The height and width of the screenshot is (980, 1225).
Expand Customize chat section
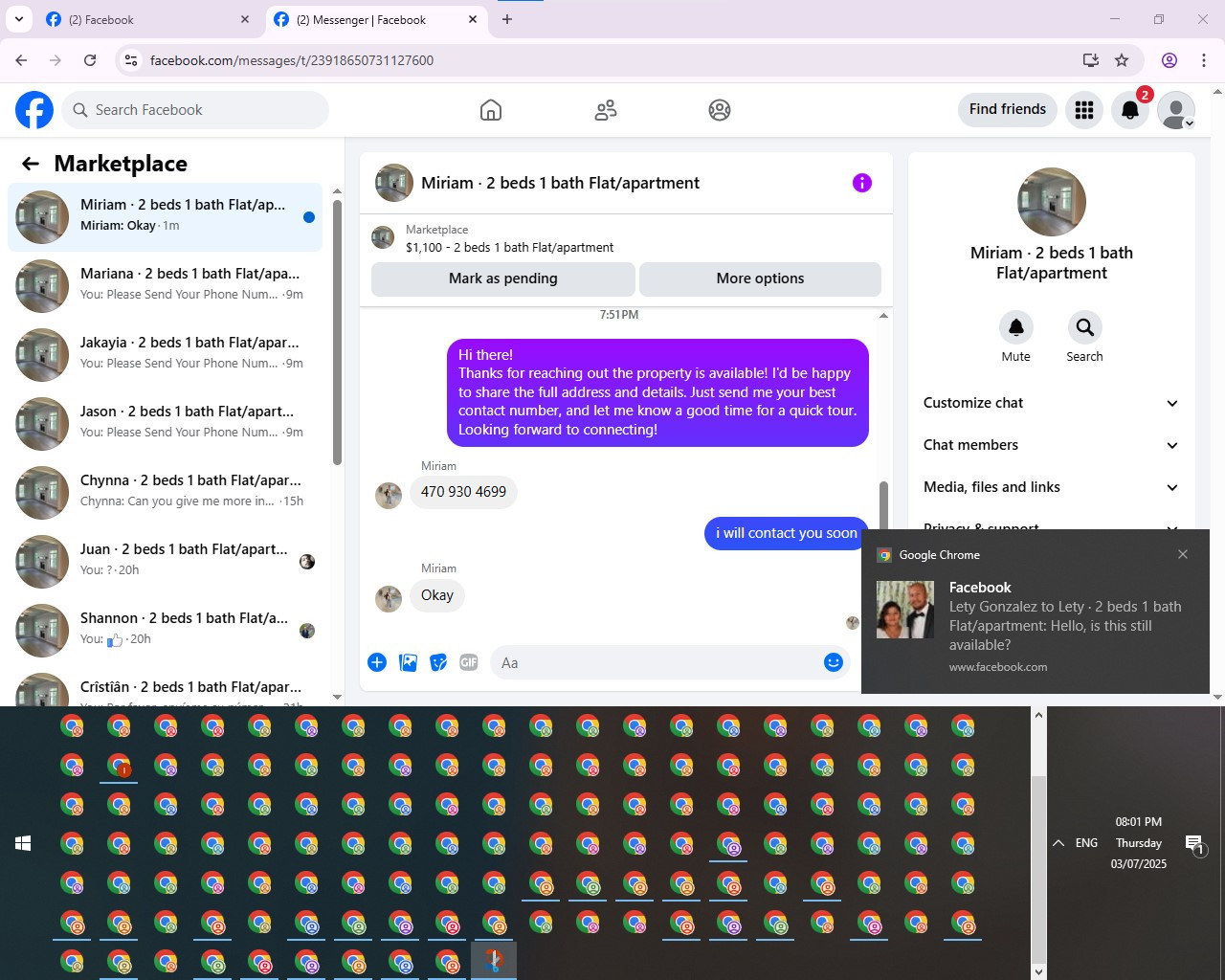click(x=1051, y=403)
